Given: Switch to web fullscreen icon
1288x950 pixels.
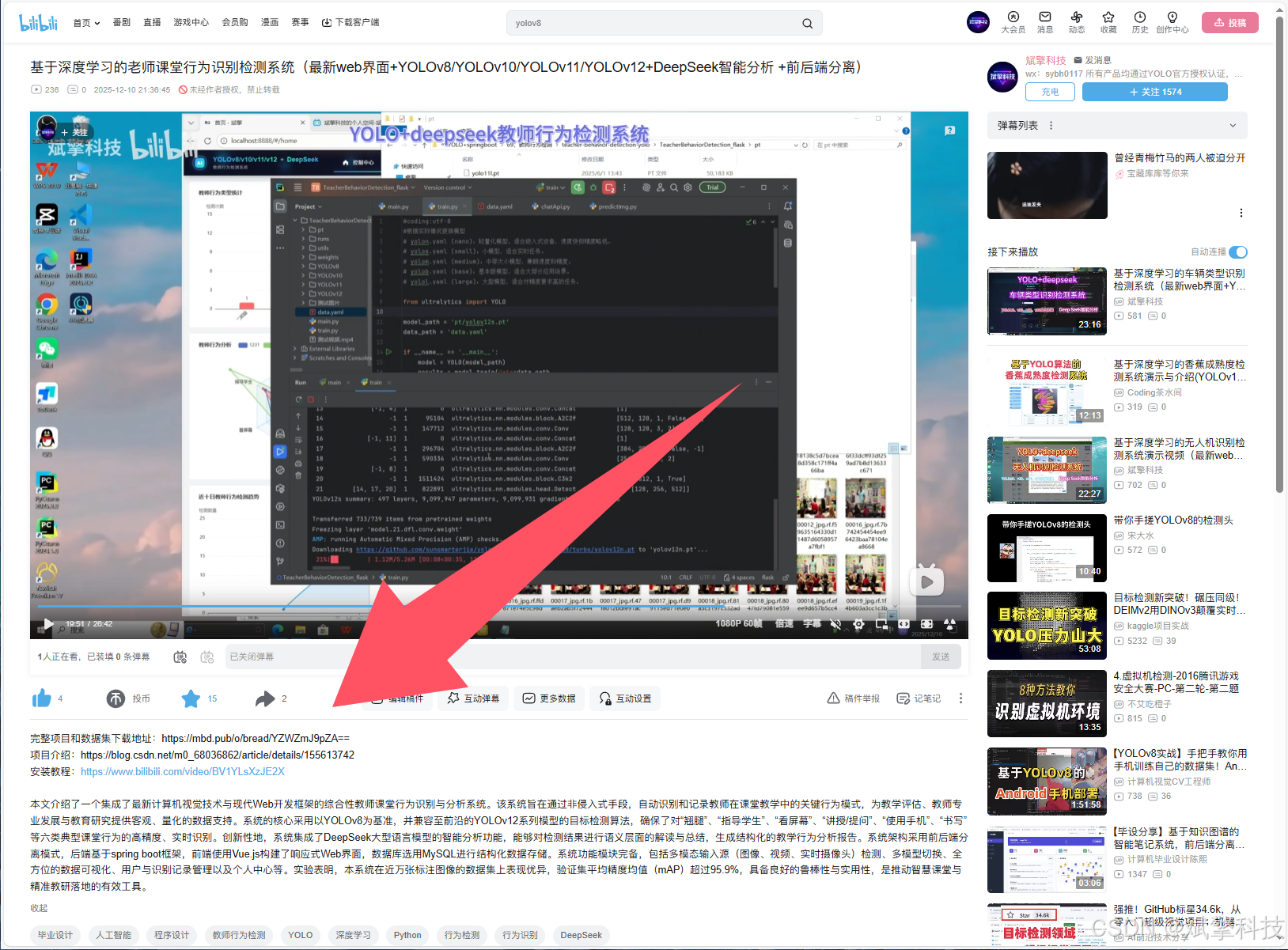Looking at the screenshot, I should tap(927, 624).
